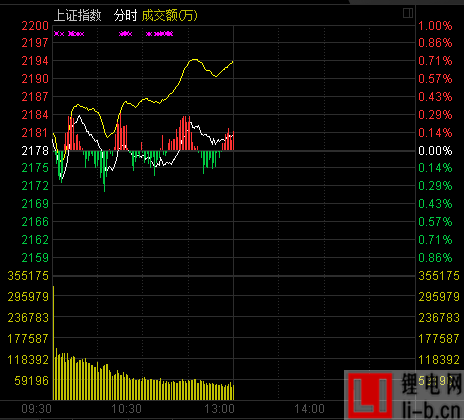Click the 14:00 time axis label

coord(309,409)
